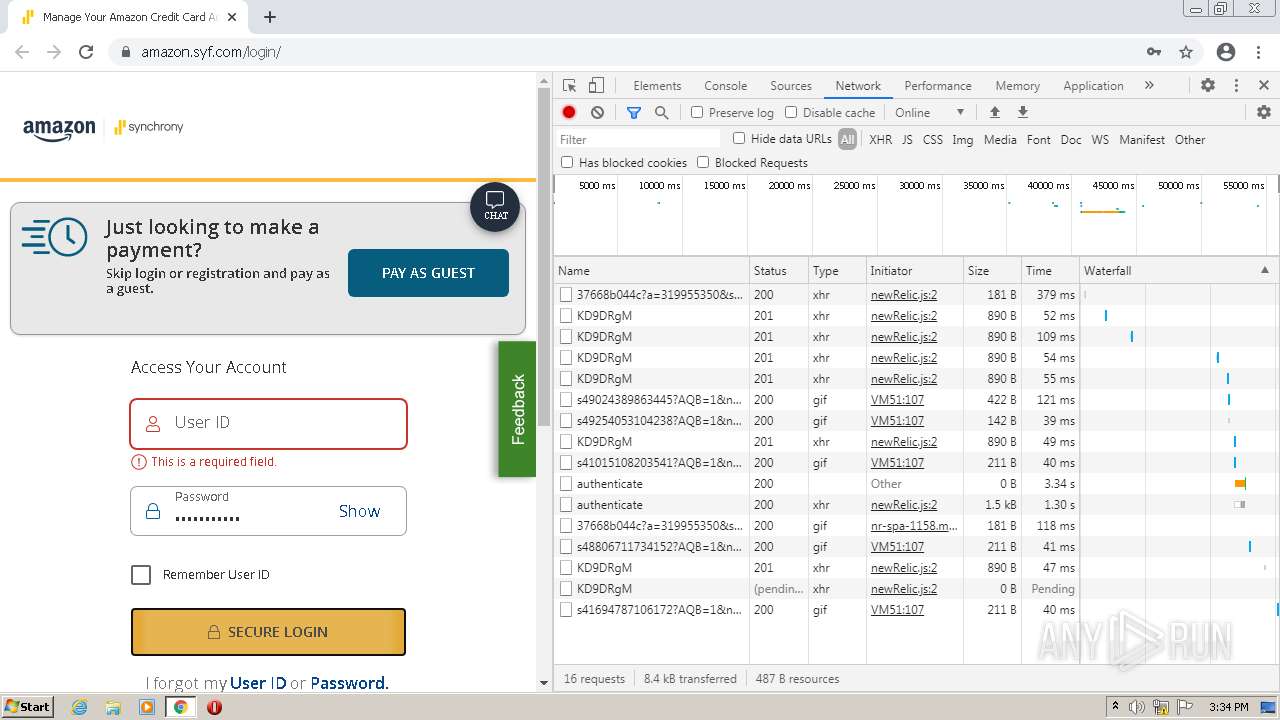Image resolution: width=1280 pixels, height=720 pixels.
Task: Switch to Sources tab
Action: (x=791, y=86)
